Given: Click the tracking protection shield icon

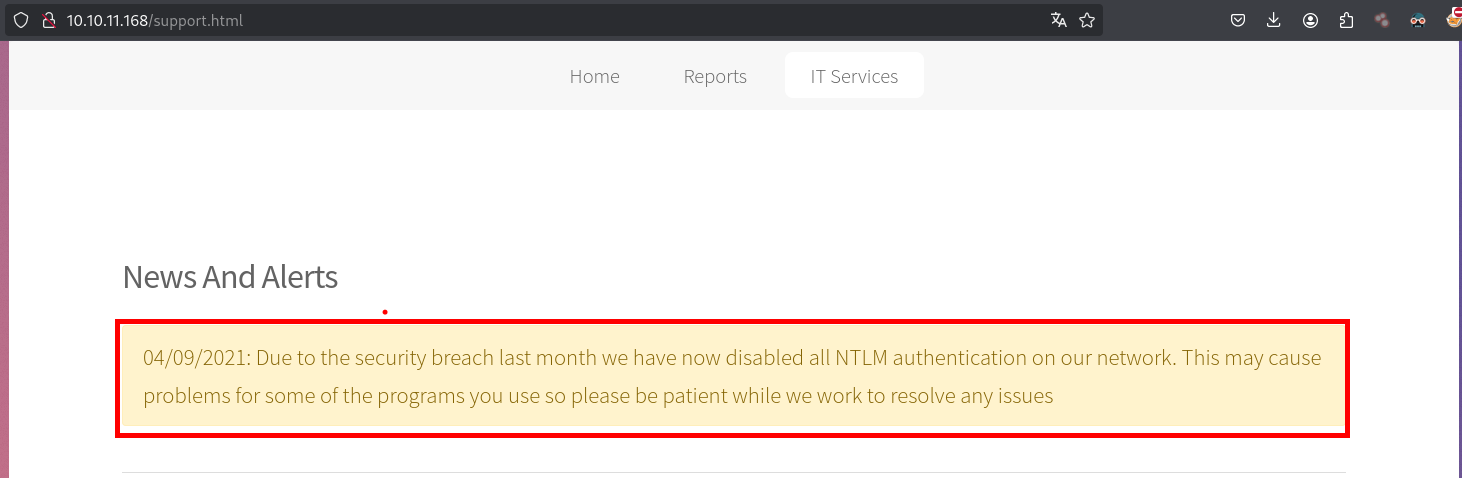Looking at the screenshot, I should (21, 20).
